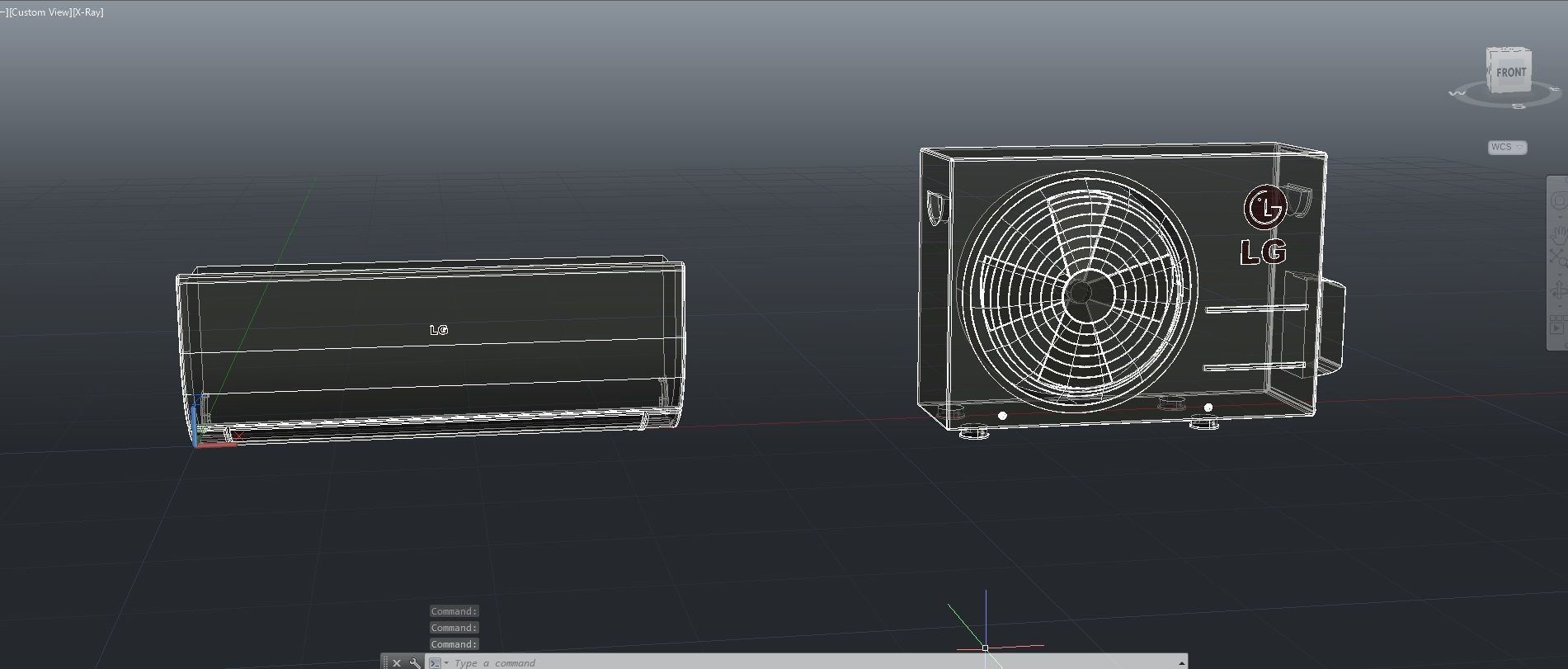Image resolution: width=1568 pixels, height=669 pixels.
Task: Select the Zoom Extents navigation tool
Action: tap(1558, 257)
